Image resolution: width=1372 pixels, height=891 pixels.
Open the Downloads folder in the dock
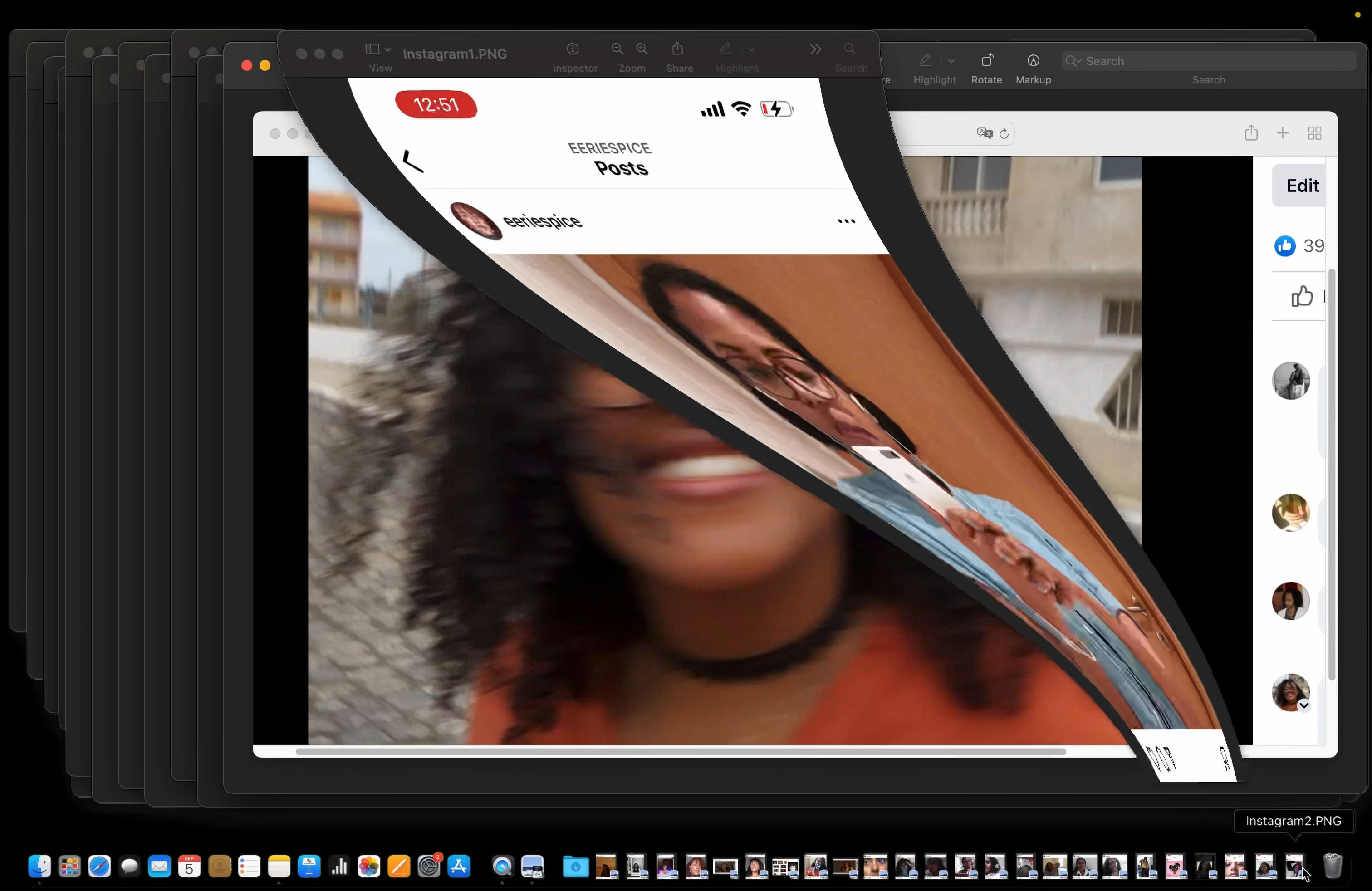click(575, 866)
